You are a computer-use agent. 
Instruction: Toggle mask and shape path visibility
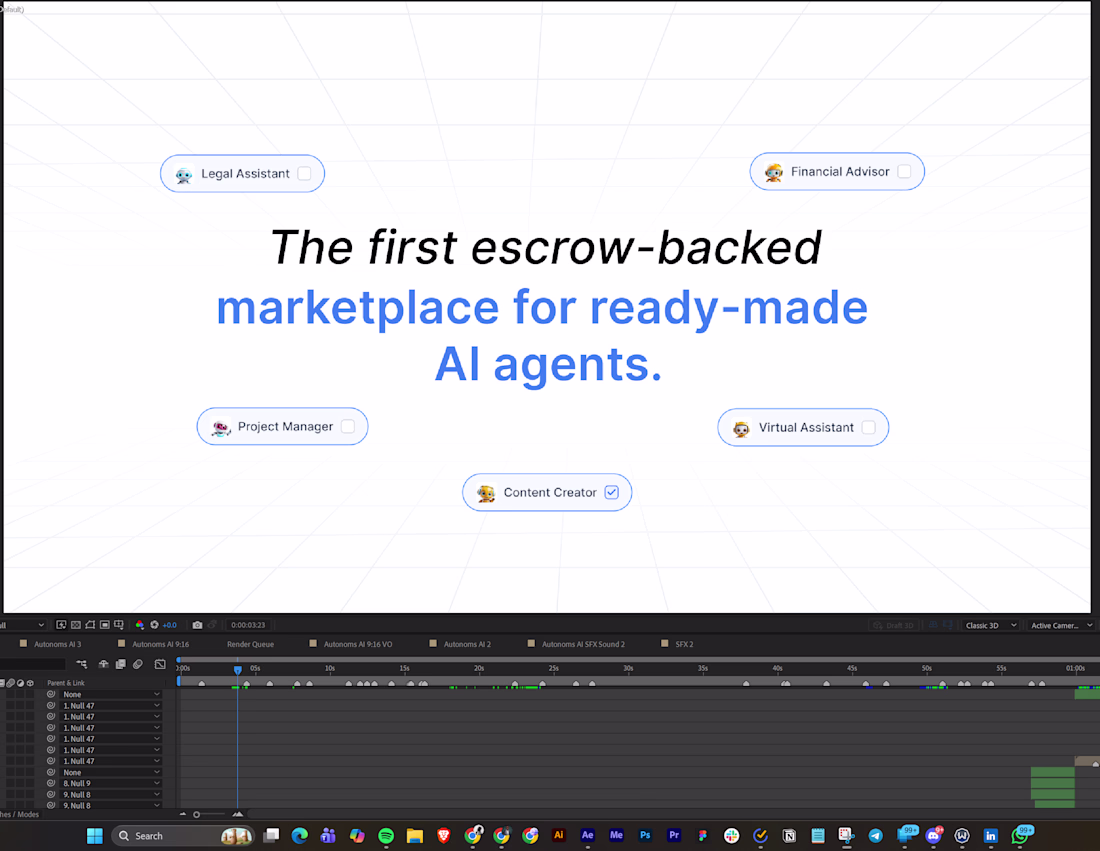coord(90,624)
